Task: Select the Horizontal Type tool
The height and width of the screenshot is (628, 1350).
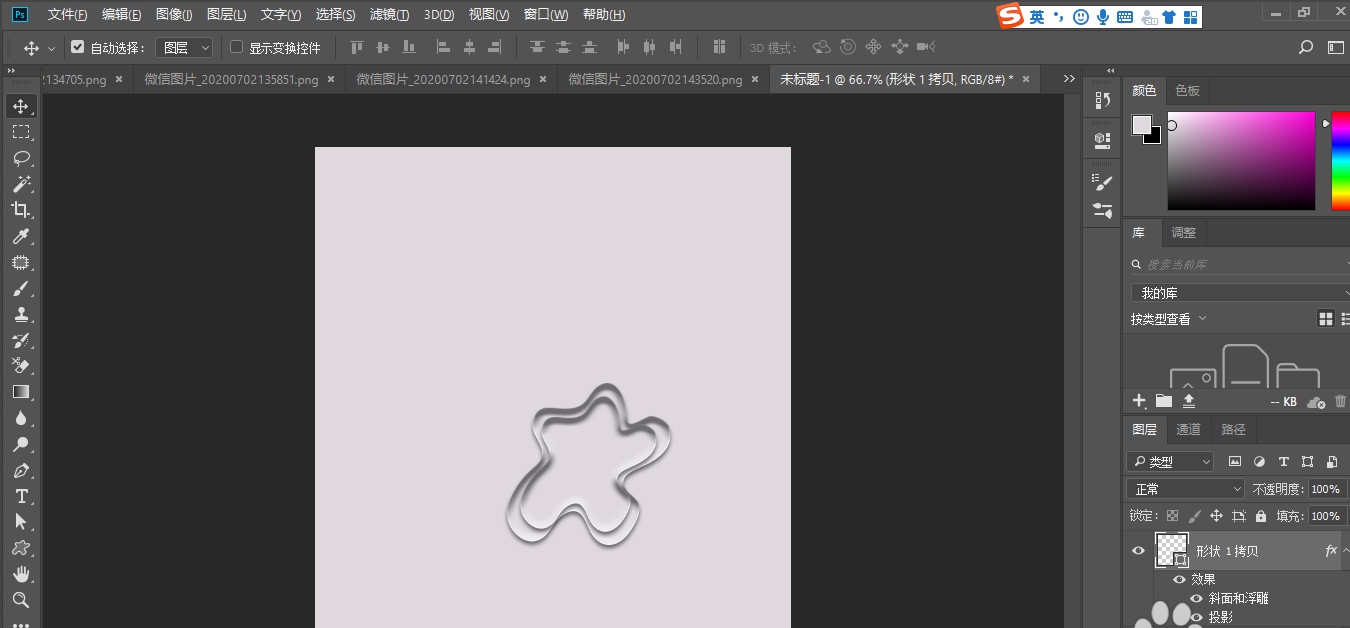Action: coord(21,496)
